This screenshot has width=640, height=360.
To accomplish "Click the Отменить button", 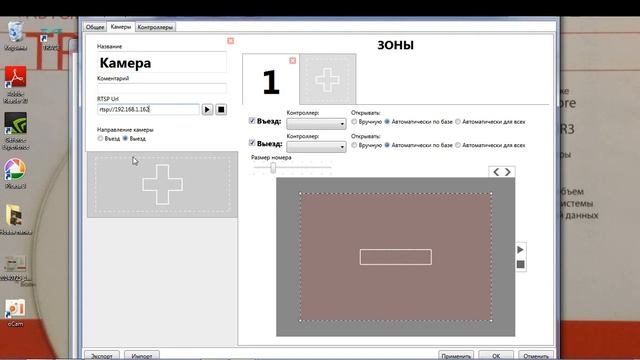I will pyautogui.click(x=536, y=356).
